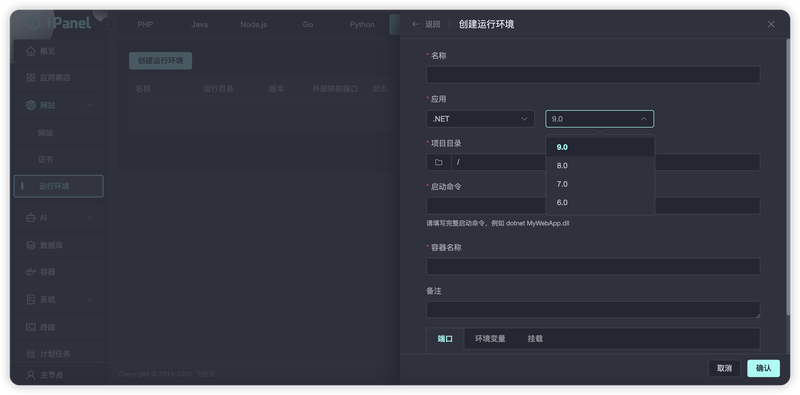Click the folder icon in 项目目录 field
The image size is (800, 395).
tap(439, 162)
